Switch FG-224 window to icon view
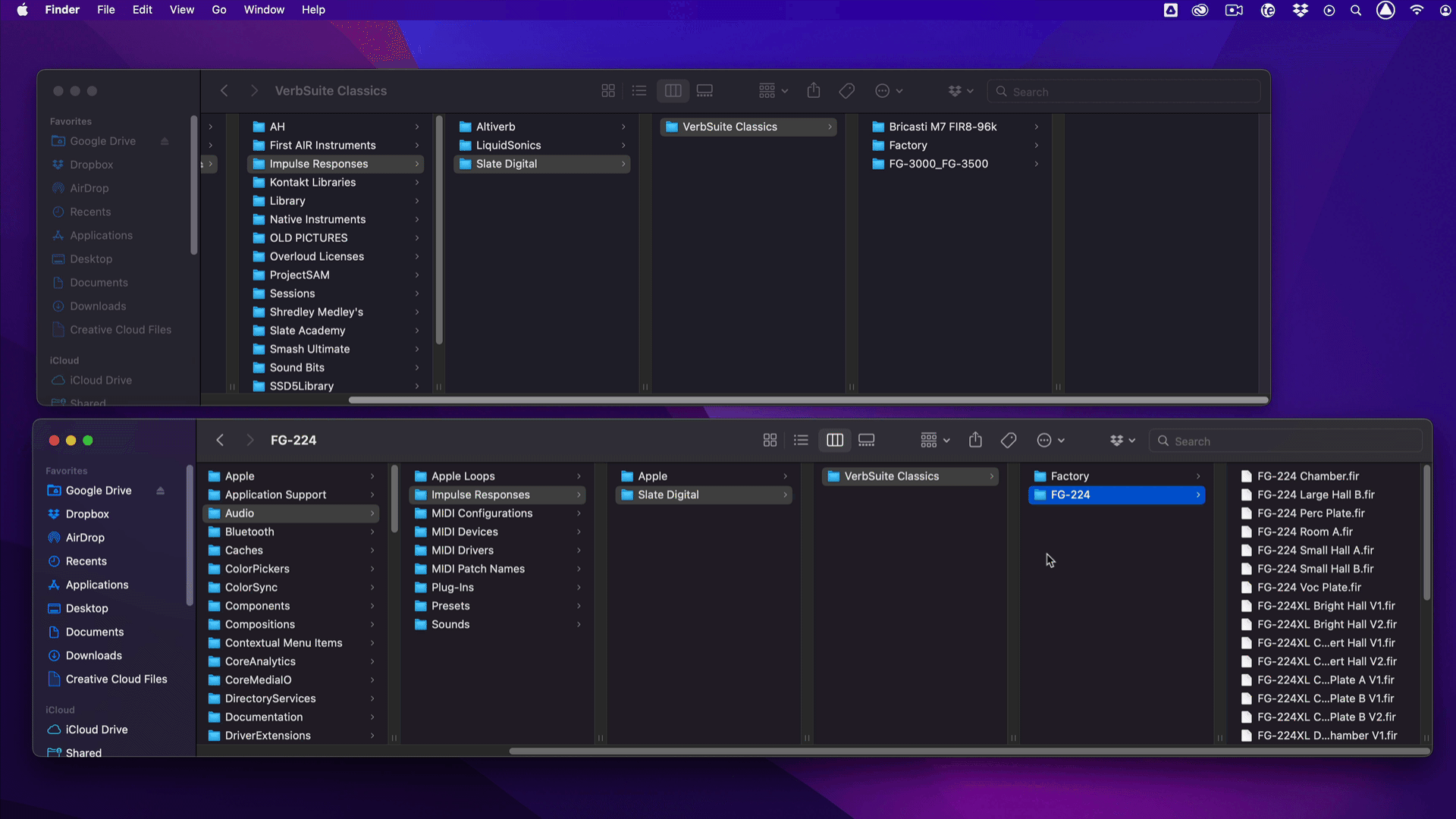 [x=770, y=441]
